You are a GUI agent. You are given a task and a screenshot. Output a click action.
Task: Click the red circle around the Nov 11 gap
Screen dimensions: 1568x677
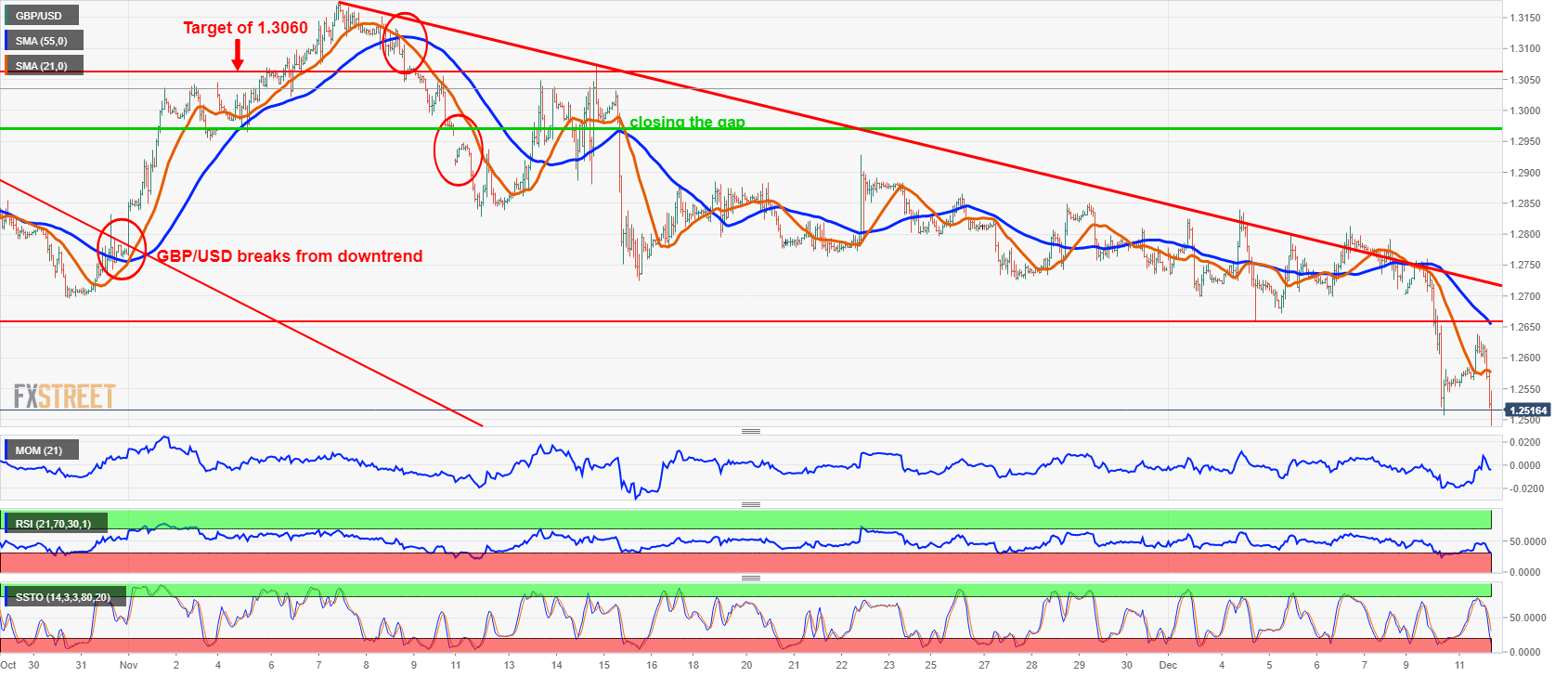(x=459, y=150)
